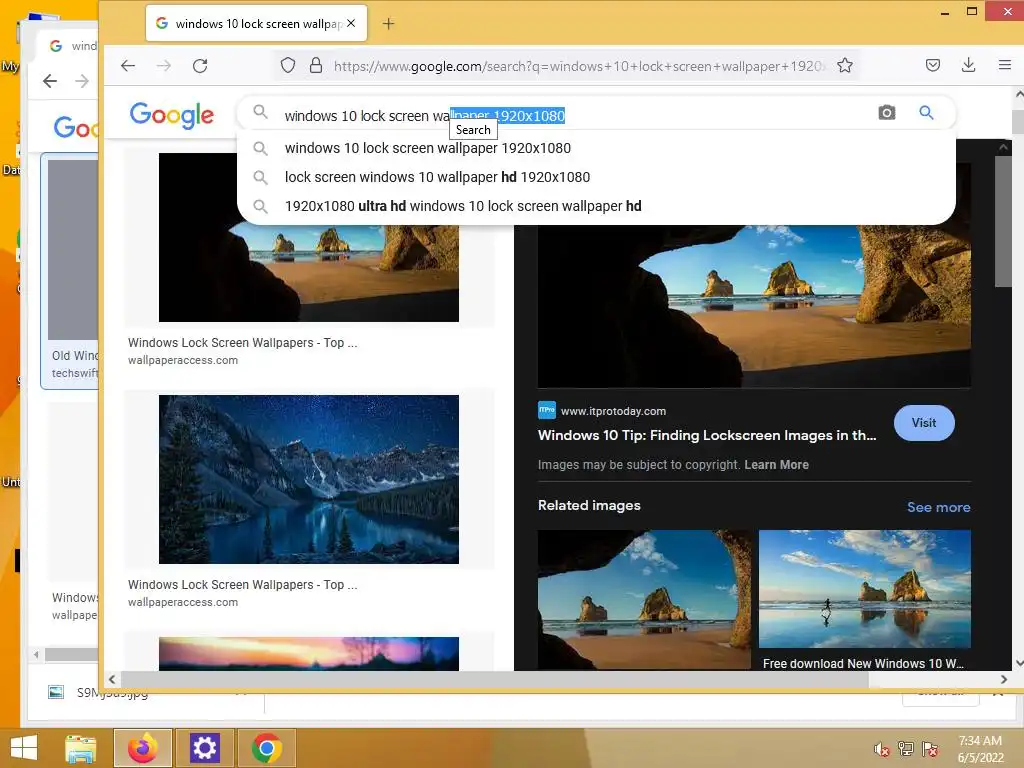Close the windows 10 lock screen tab

click(351, 24)
